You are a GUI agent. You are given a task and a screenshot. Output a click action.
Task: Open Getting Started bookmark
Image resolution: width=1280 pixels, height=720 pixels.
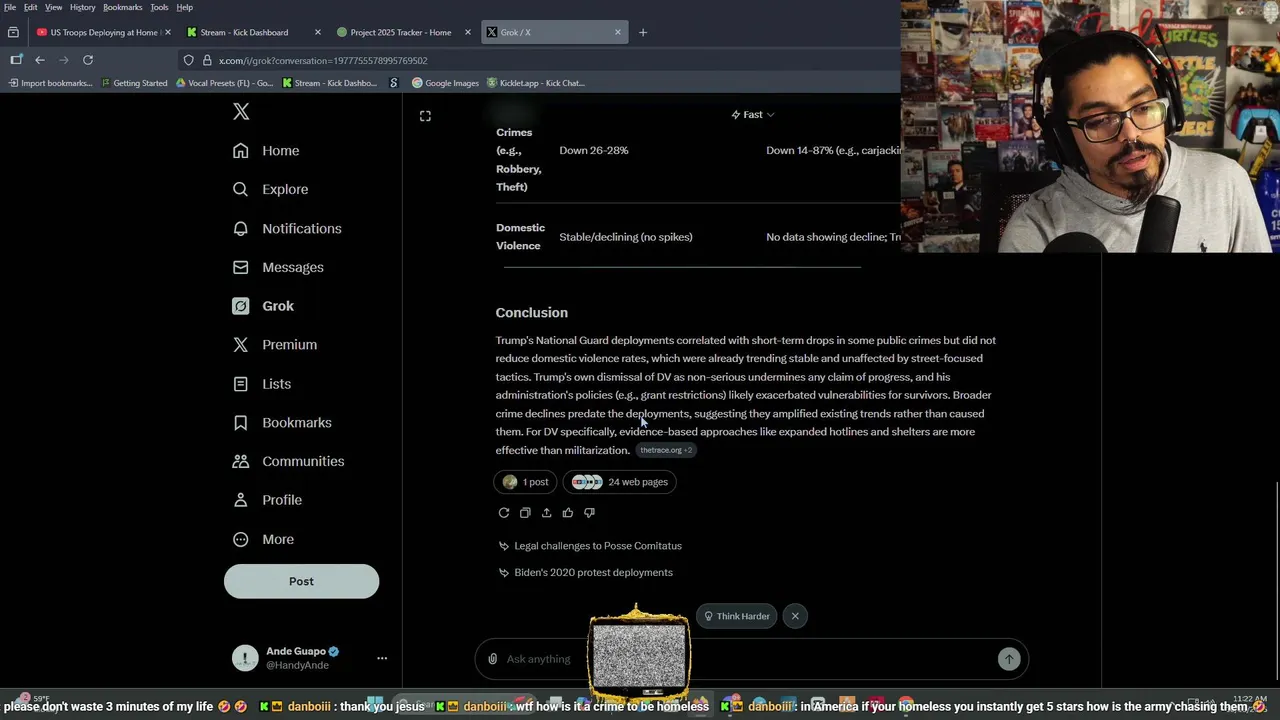point(134,83)
